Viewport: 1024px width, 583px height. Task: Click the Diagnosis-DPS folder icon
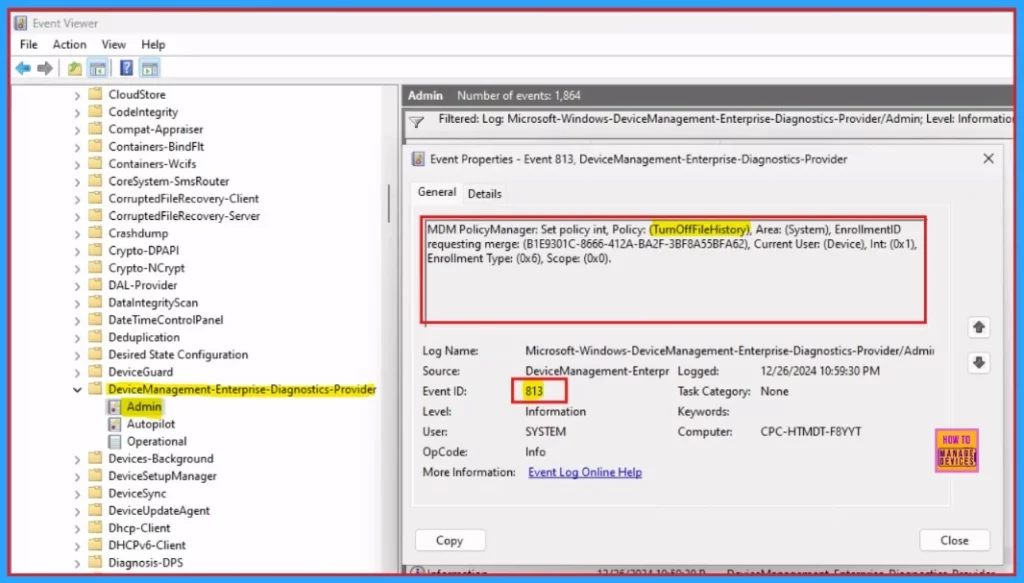[95, 562]
